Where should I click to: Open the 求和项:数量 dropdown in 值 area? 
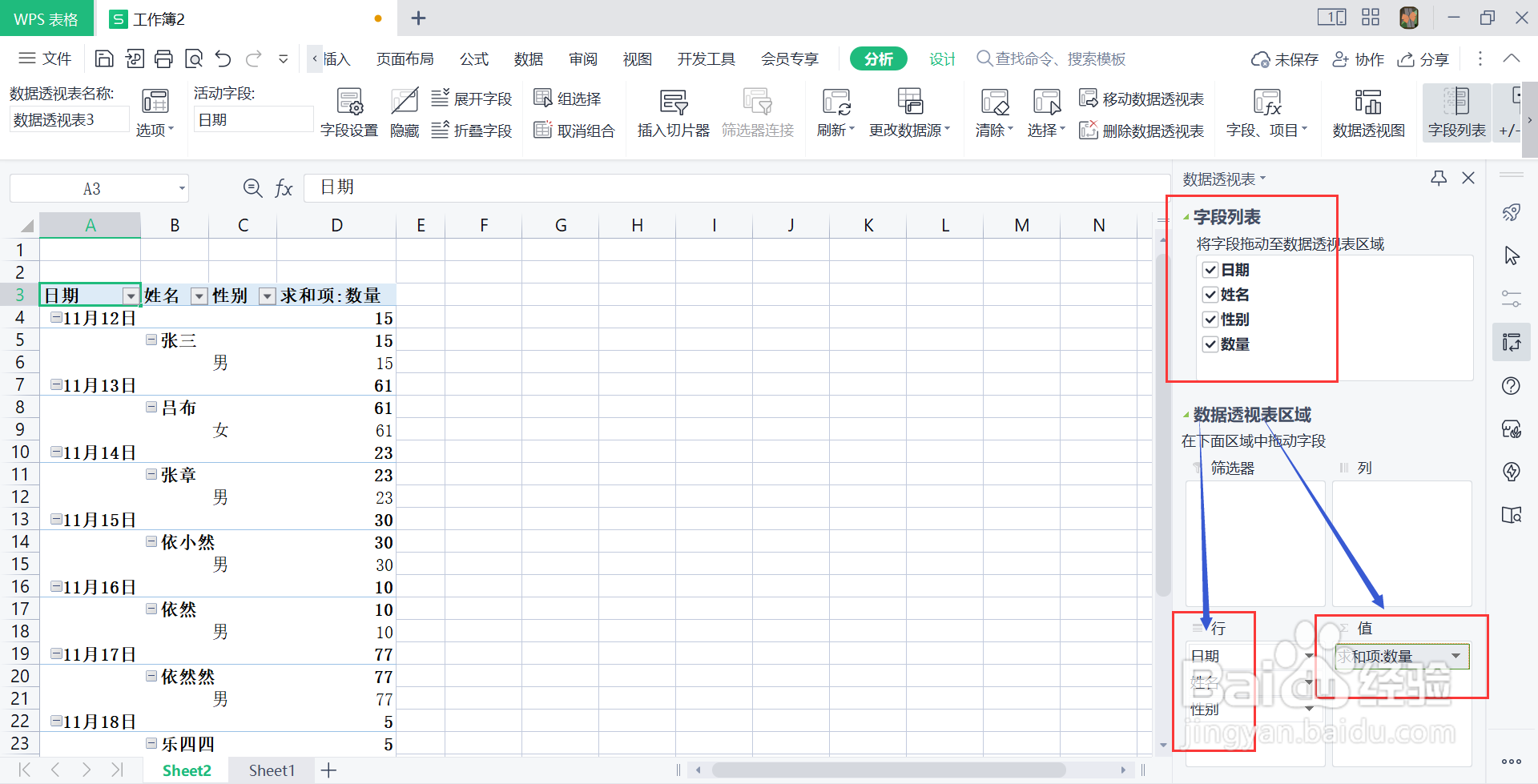pos(1458,656)
